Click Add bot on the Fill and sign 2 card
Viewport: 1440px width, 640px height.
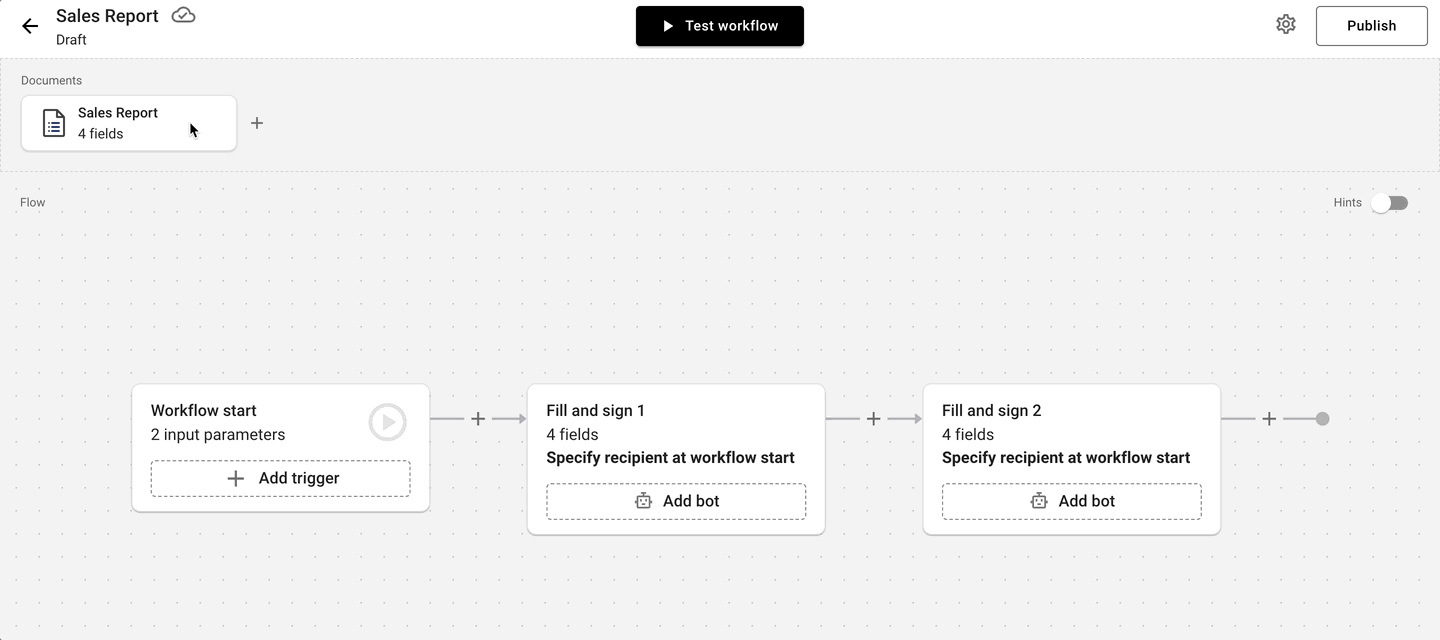pos(1071,501)
